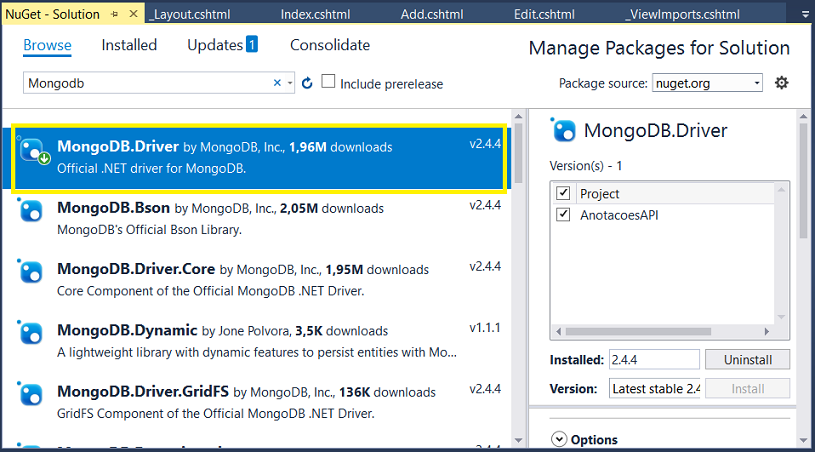Viewport: 815px width, 452px height.
Task: Expand the Options section
Action: point(559,440)
